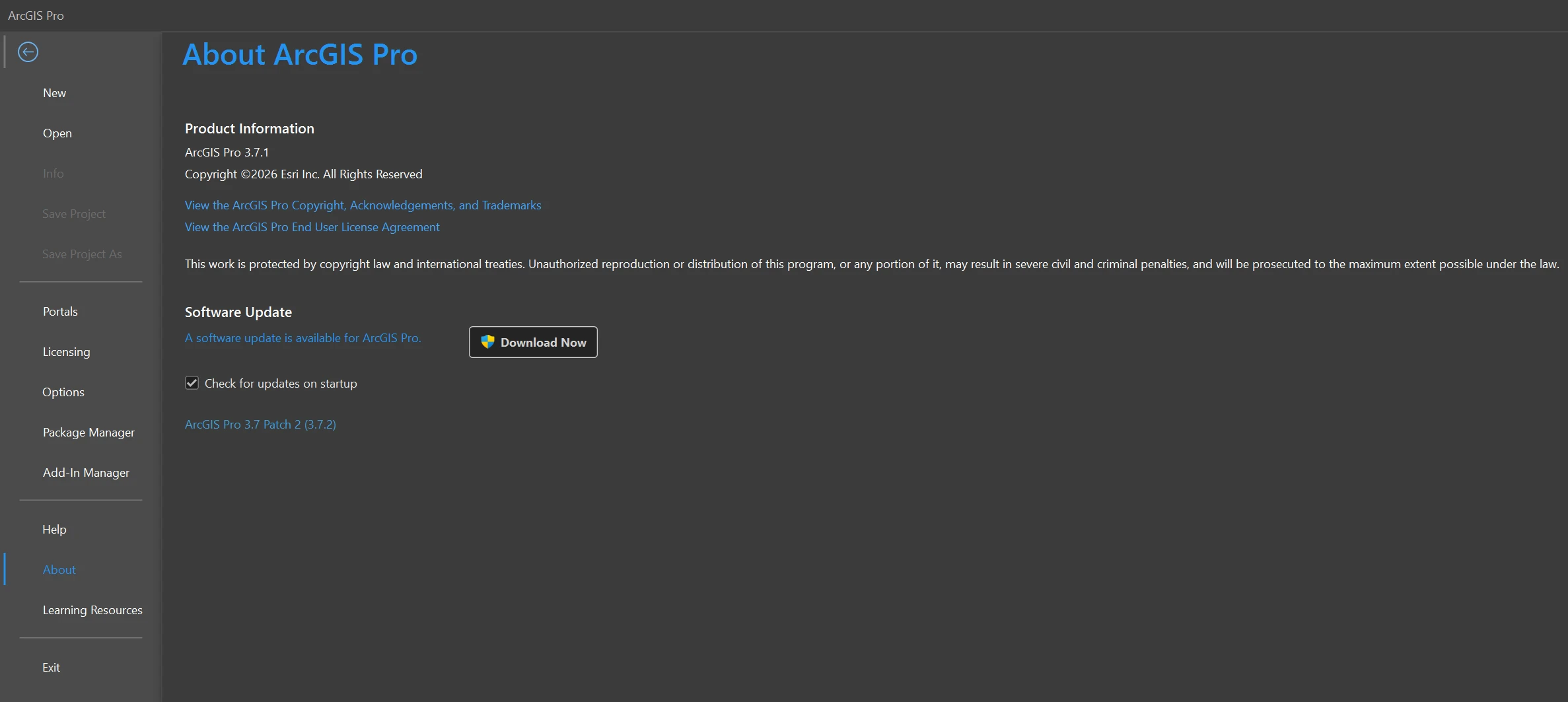Click the About ArcGIS Pro title
Screen dimensions: 1568x702
tap(300, 54)
